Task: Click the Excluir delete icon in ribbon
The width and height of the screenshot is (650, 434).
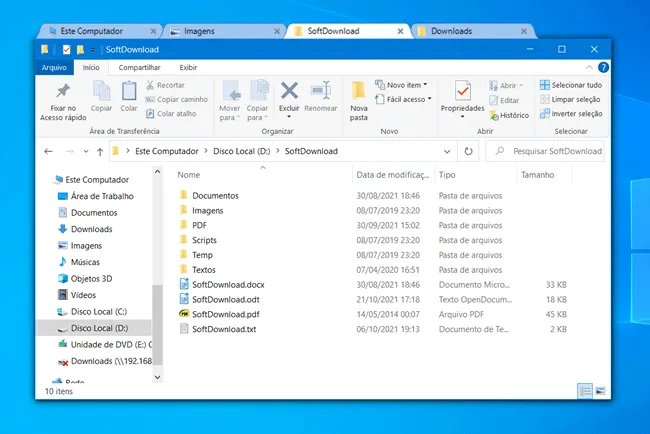Action: [x=289, y=91]
